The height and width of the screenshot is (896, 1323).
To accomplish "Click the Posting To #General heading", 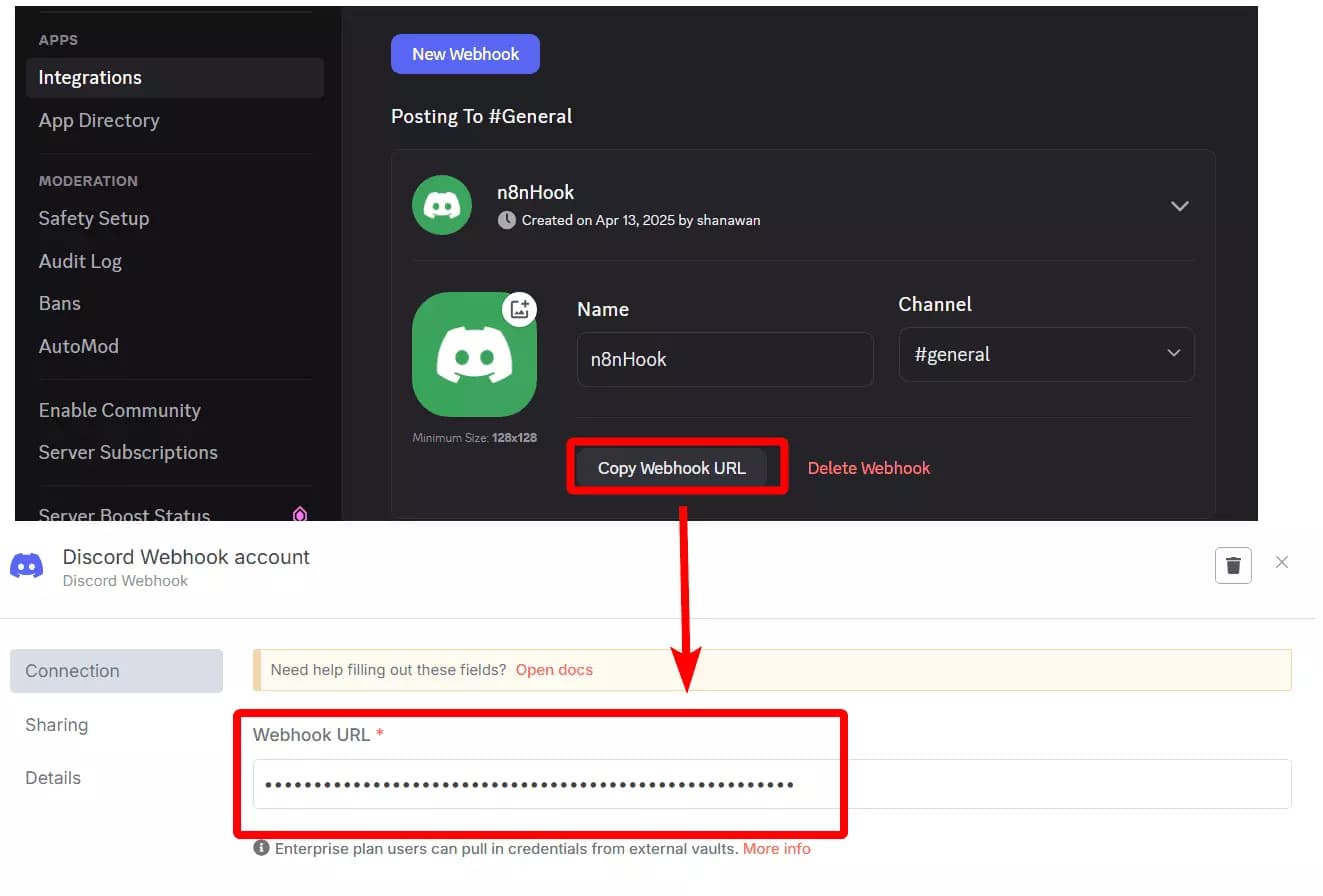I will pyautogui.click(x=482, y=116).
